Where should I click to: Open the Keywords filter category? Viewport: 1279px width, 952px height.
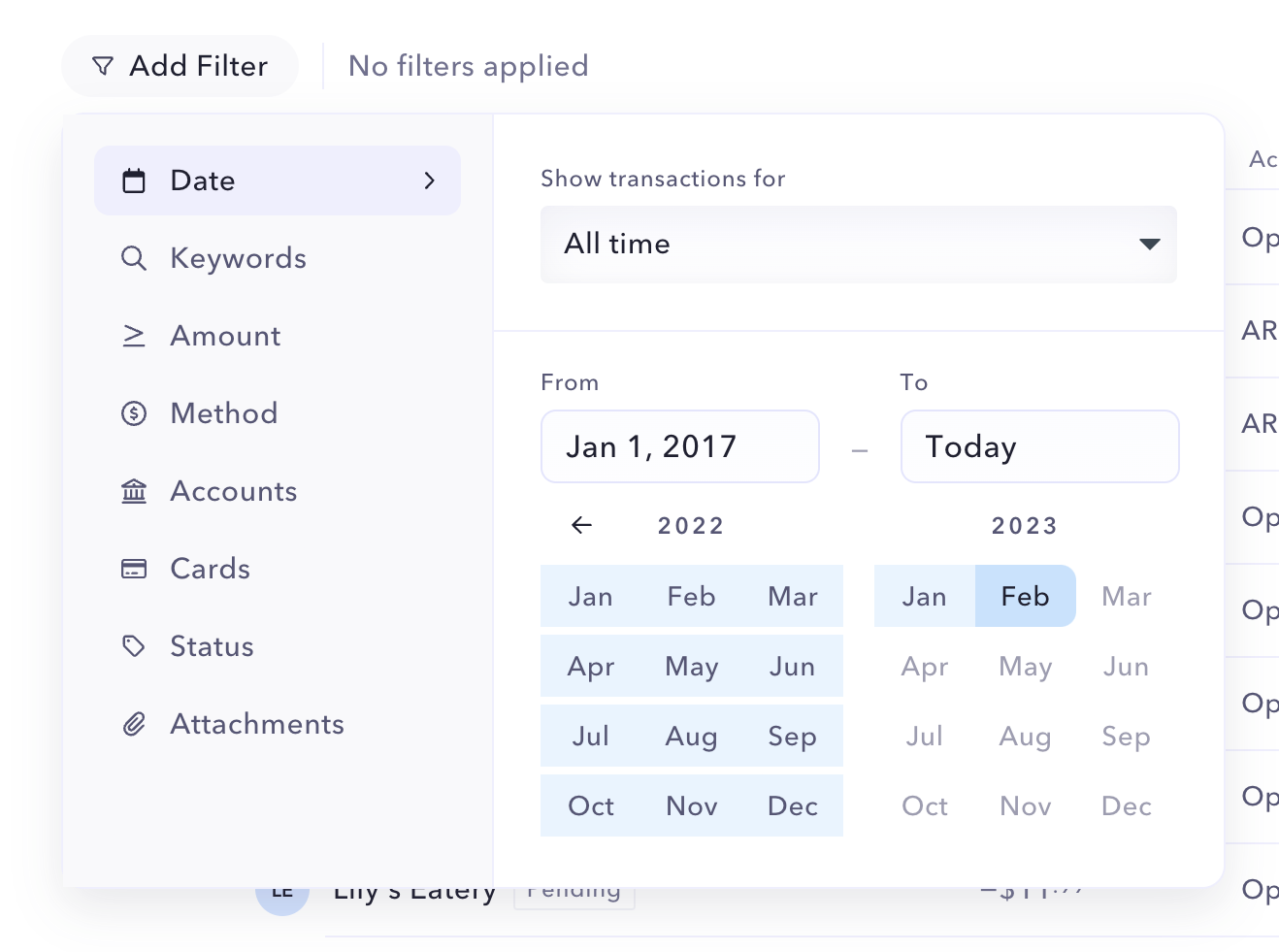point(237,258)
